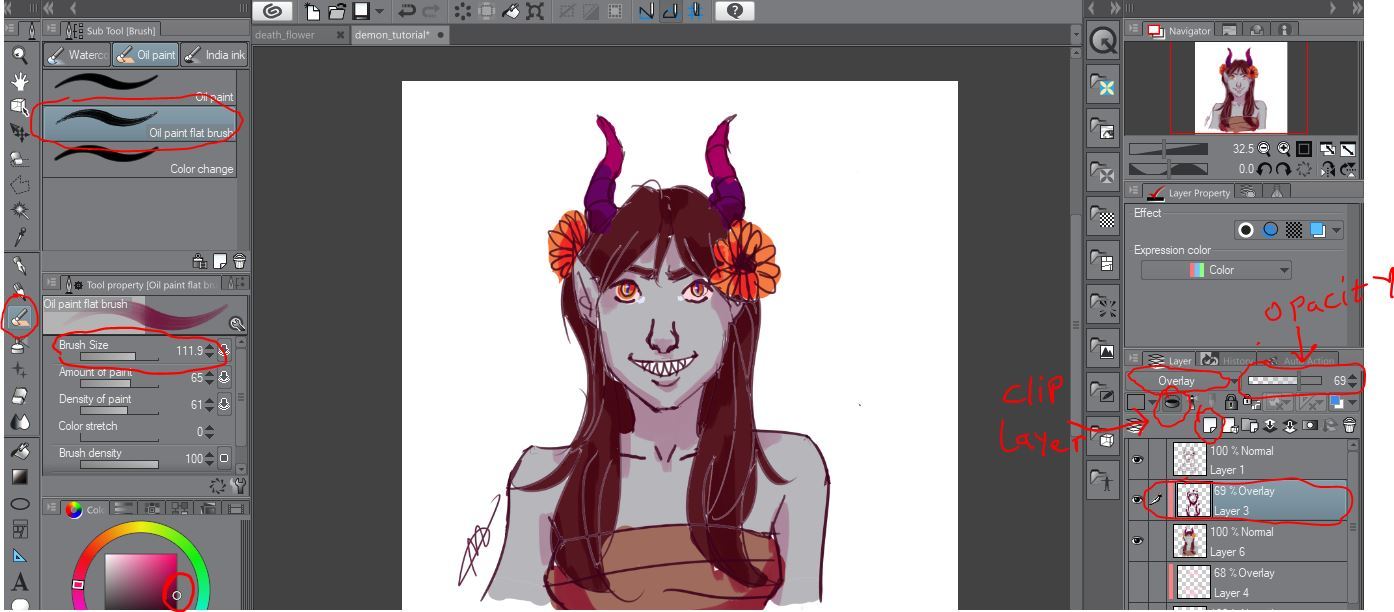
Task: Switch to the death_flower document tab
Action: [x=286, y=34]
